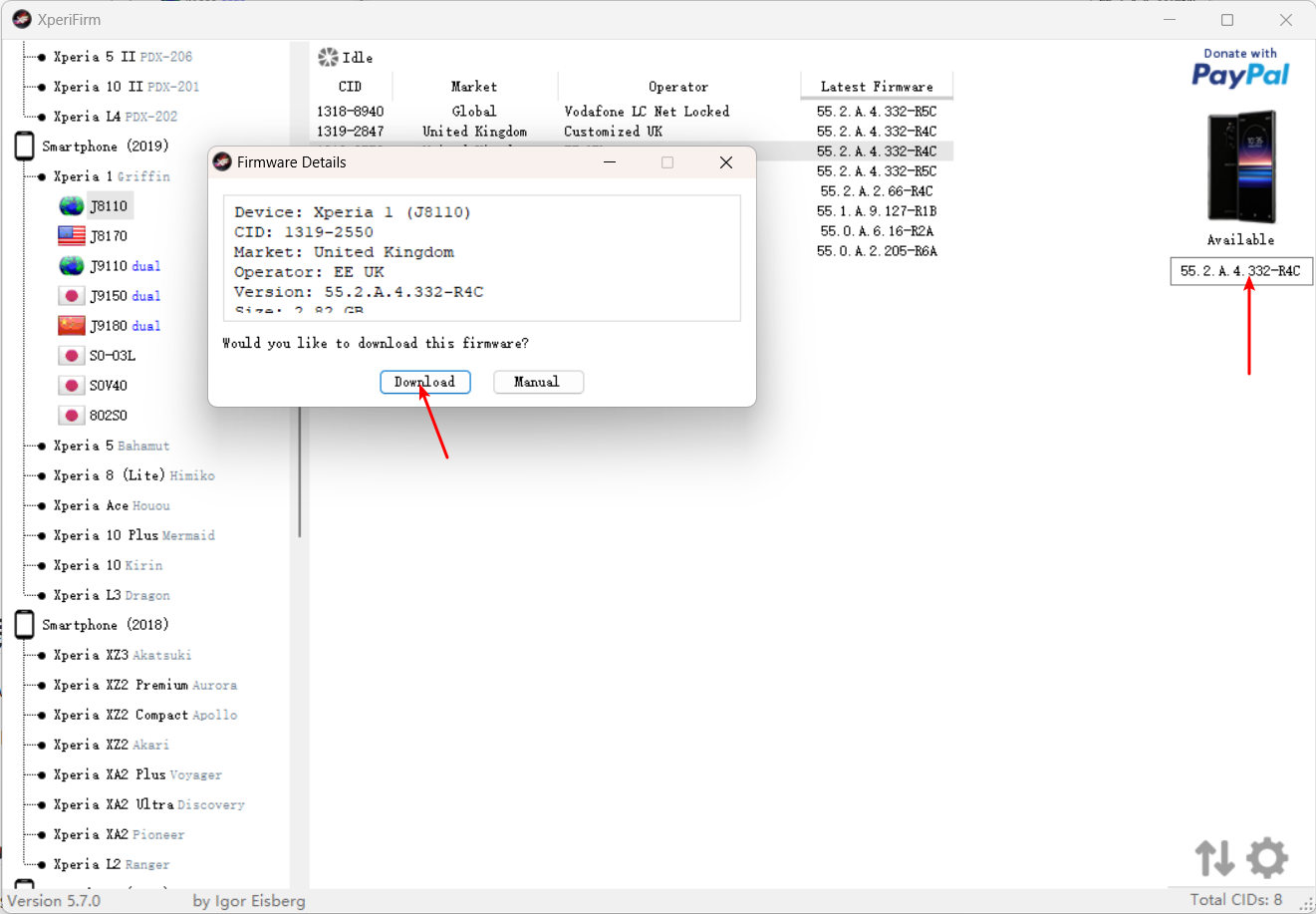
Task: Select the CID 1319-2847 row
Action: [632, 132]
